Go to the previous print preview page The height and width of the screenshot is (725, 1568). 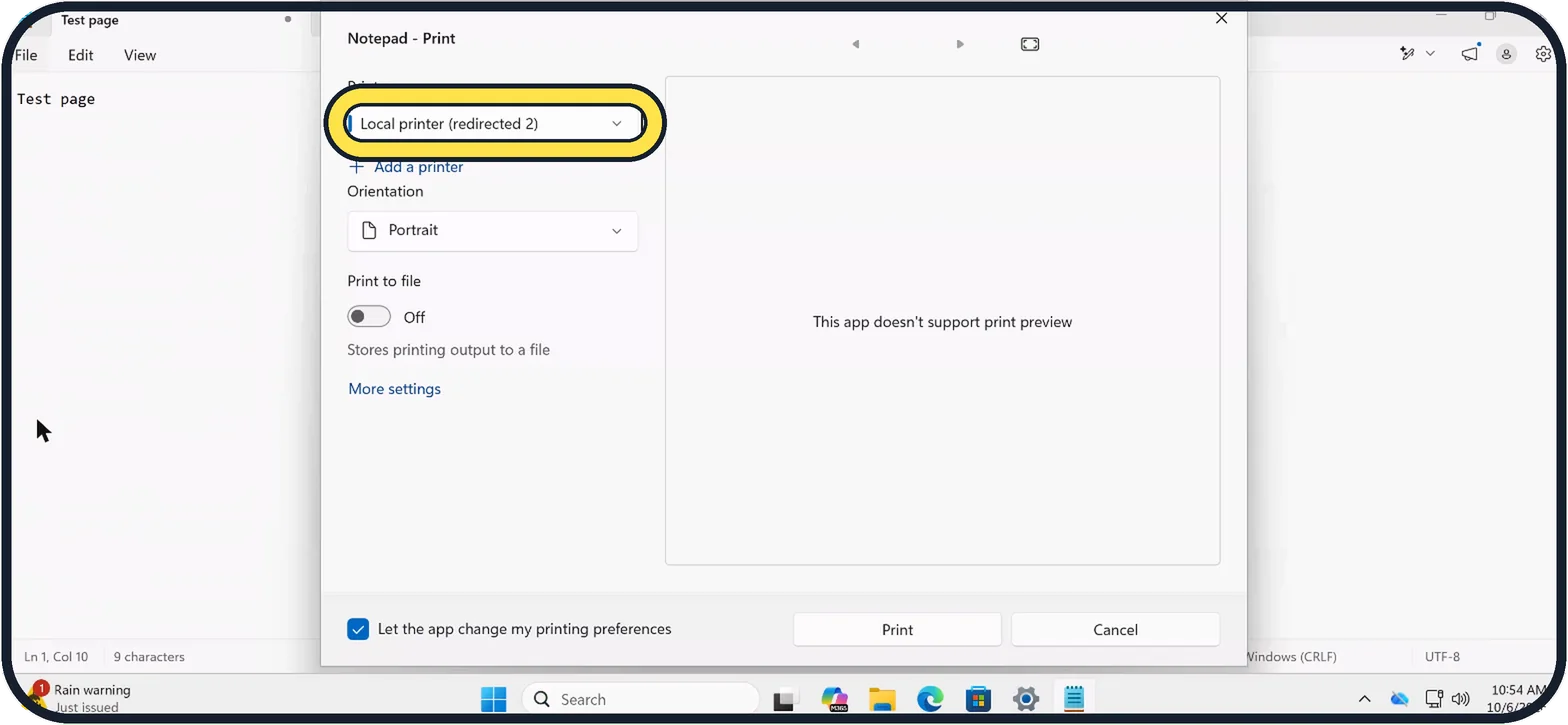click(x=855, y=44)
